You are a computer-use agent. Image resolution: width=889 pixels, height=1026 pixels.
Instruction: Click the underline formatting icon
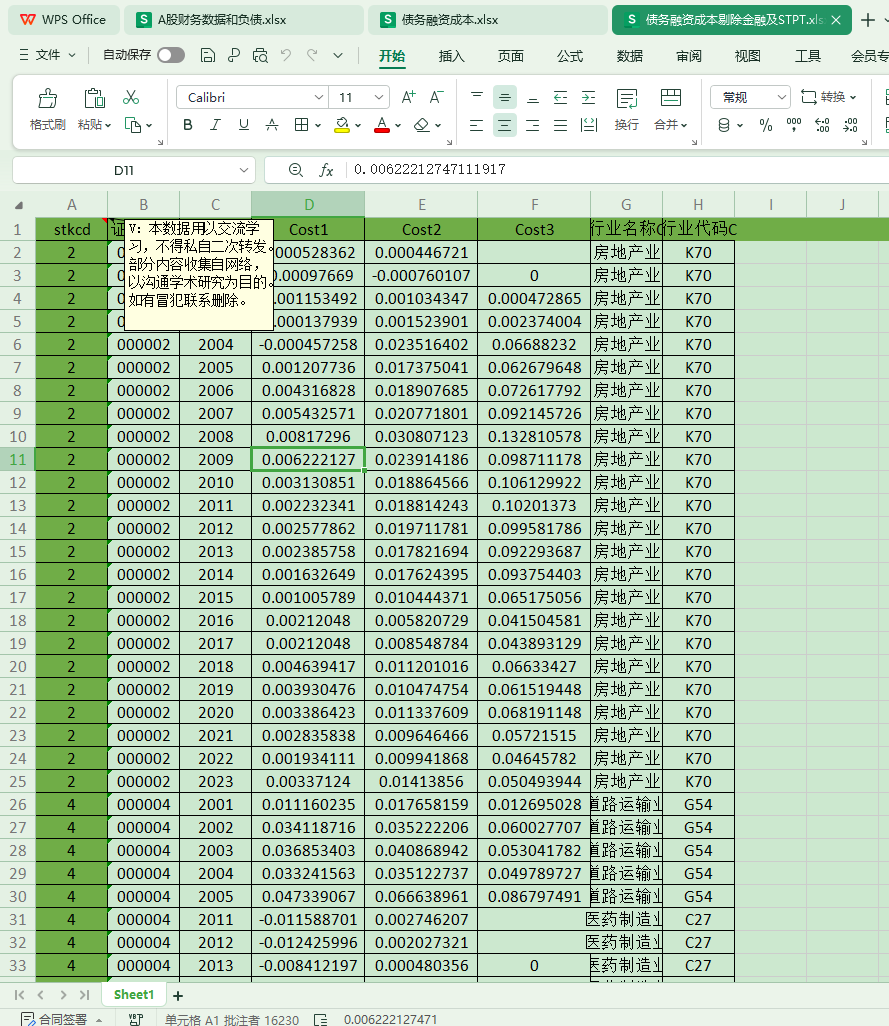tap(243, 125)
